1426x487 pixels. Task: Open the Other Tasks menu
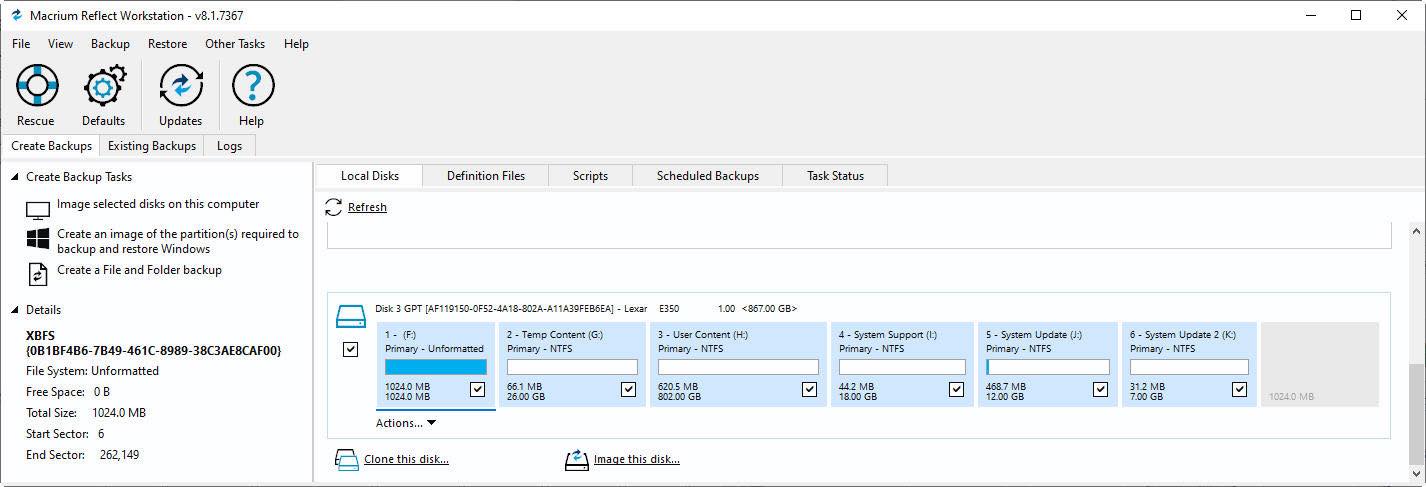(235, 44)
